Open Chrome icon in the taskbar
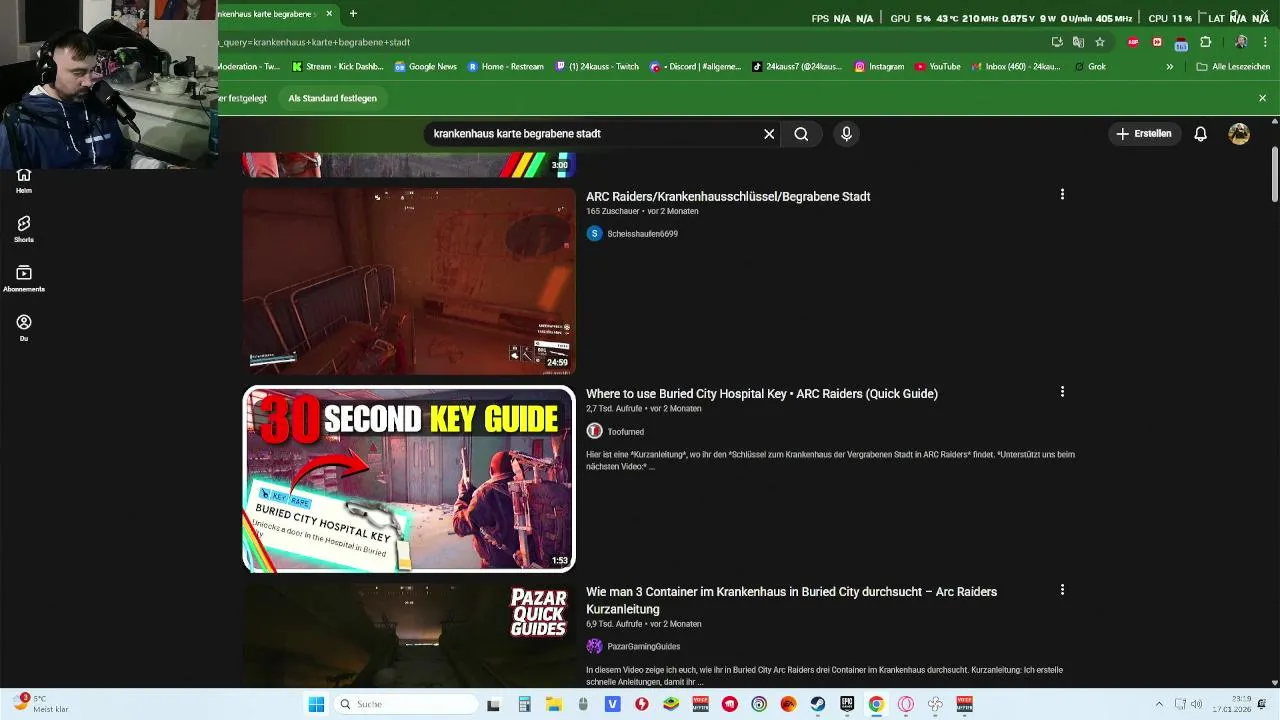Screen dimensions: 1280x720 pos(876,704)
